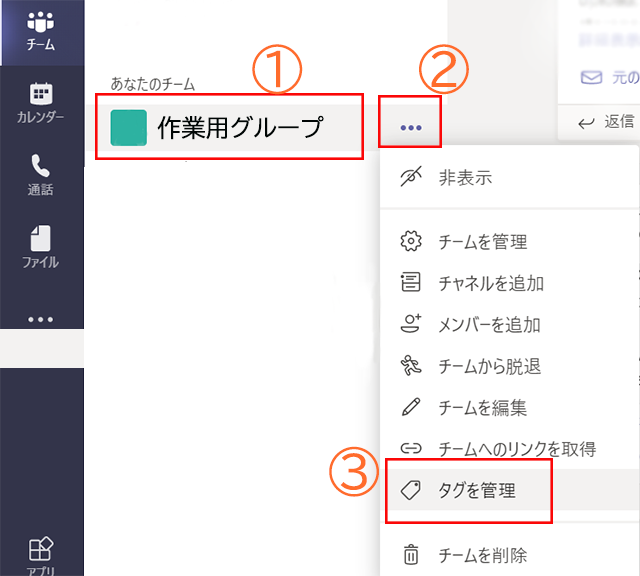Viewport: 640px width, 576px height.
Task: Click the reply arrow icon beside 返信
Action: [586, 123]
